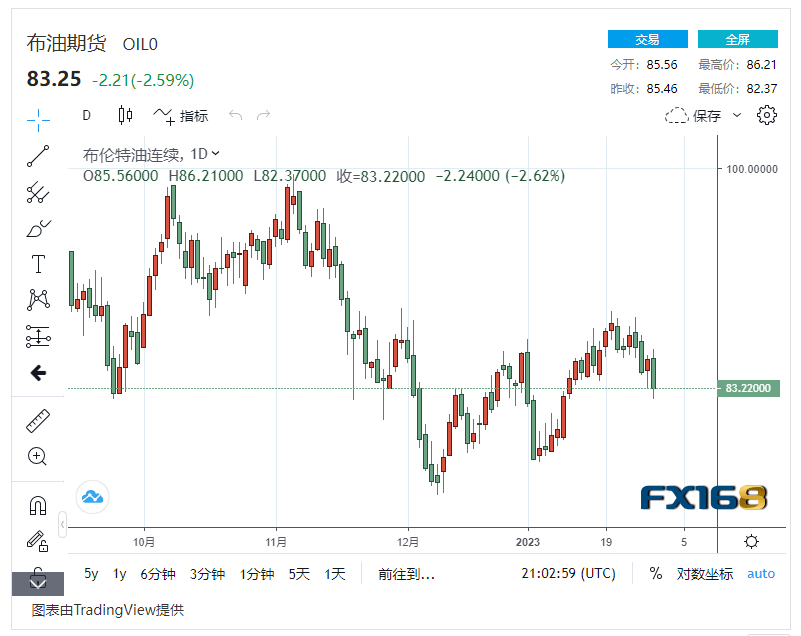The image size is (801, 636).
Task: Open the brush drawing tool
Action: 38,229
